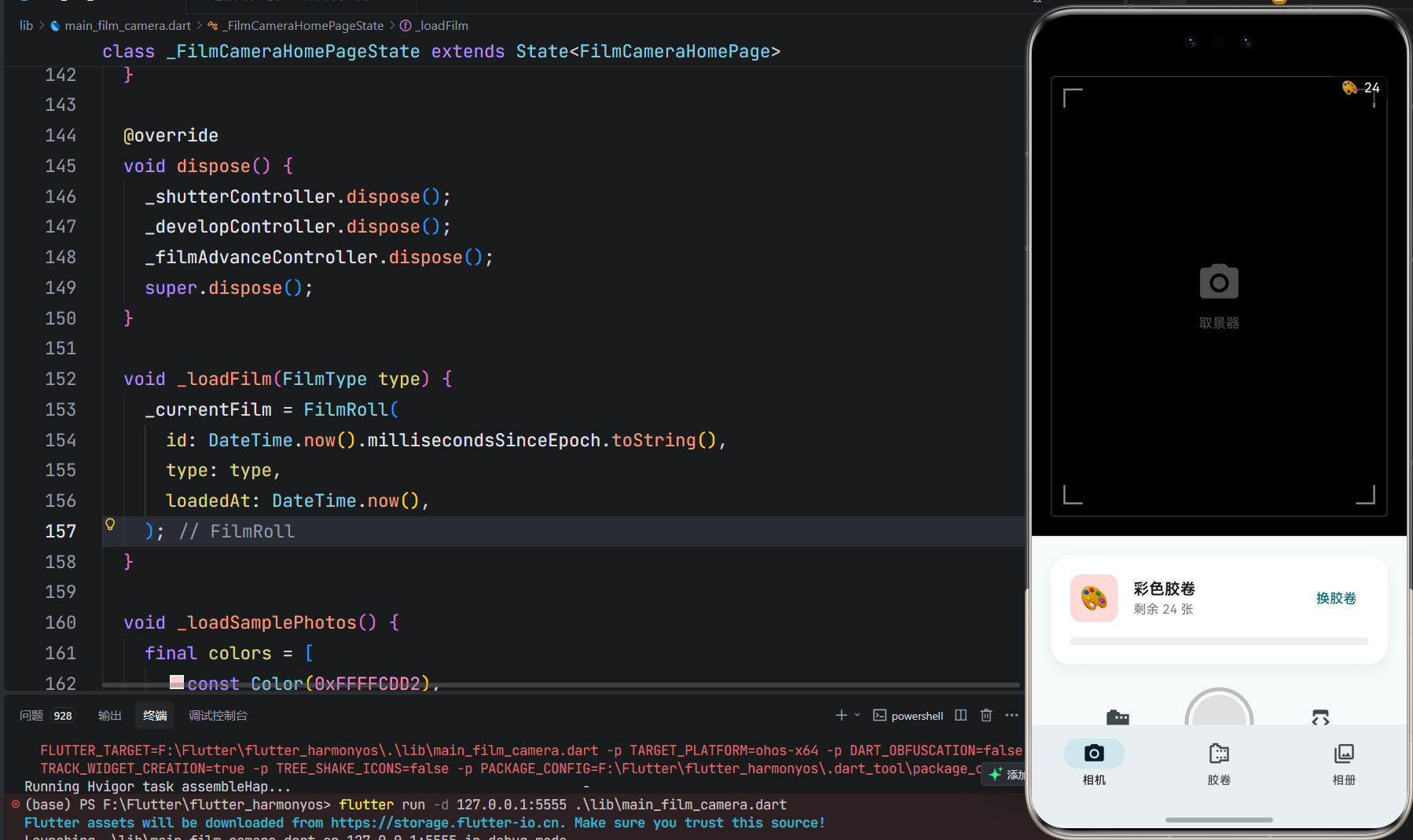Open the 调试控制台 debug console tab
Screen dimensions: 1413x840
point(218,715)
